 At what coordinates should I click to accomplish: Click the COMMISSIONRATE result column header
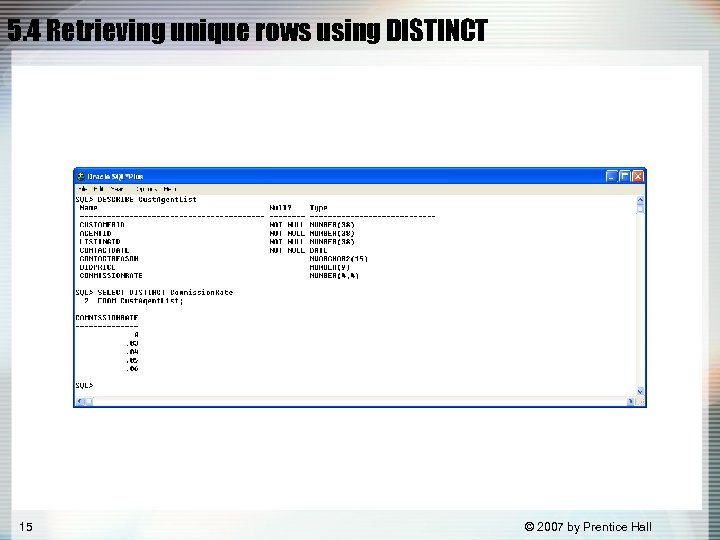pyautogui.click(x=107, y=318)
